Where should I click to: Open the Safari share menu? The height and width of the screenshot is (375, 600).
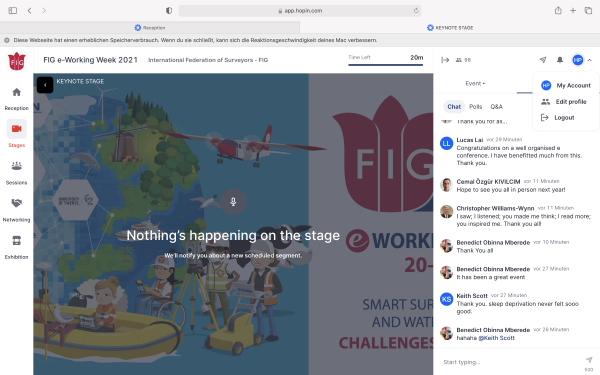558,11
